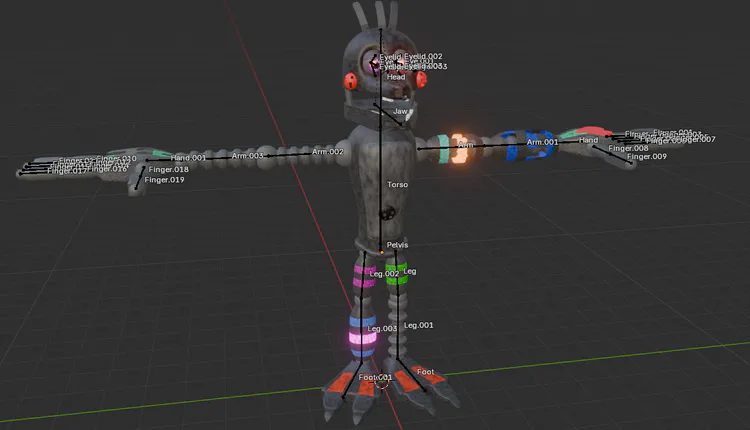Select the Arm.001 bone label
Screen dimensions: 750x430
542,142
